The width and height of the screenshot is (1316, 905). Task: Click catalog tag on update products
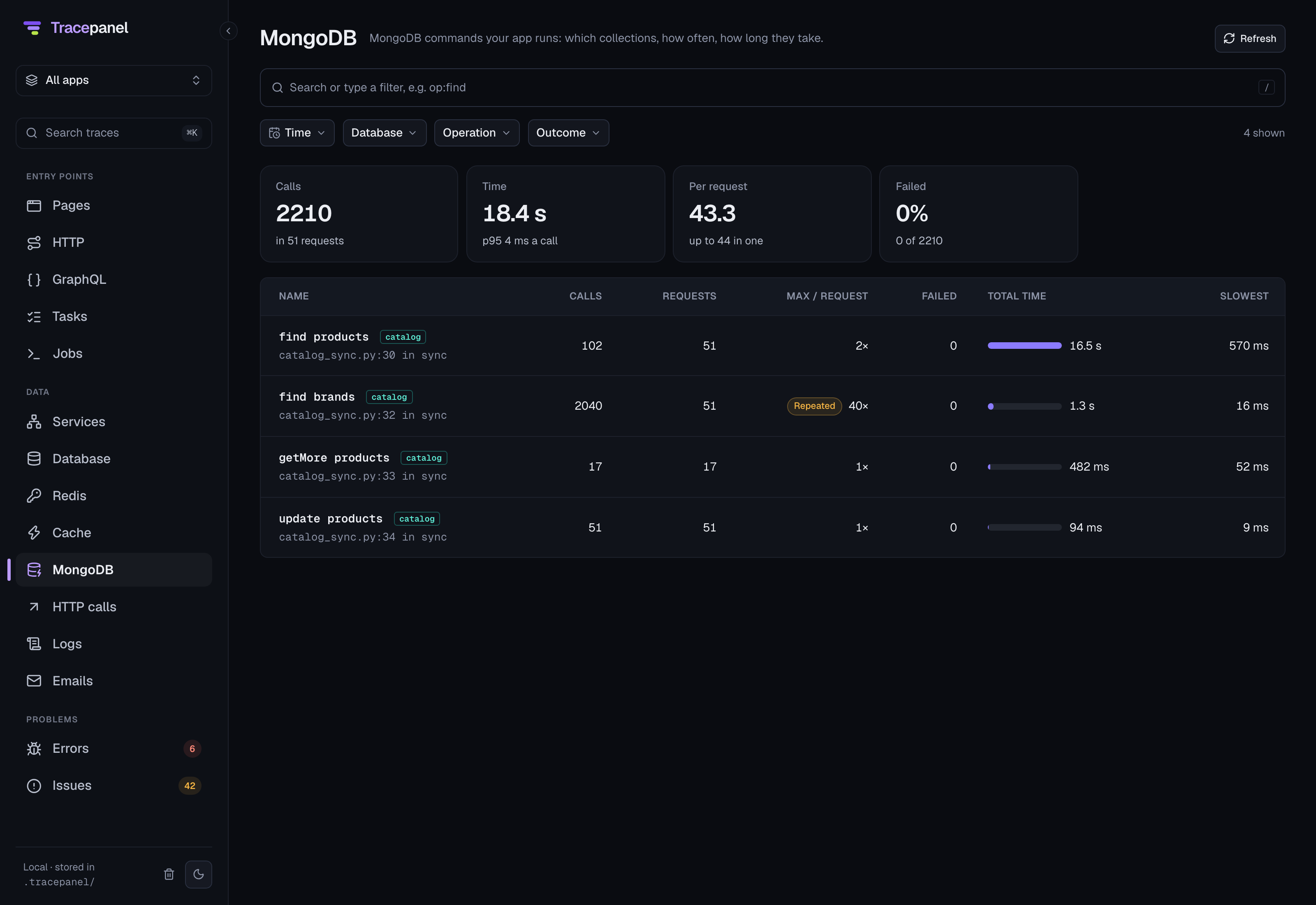pos(417,519)
